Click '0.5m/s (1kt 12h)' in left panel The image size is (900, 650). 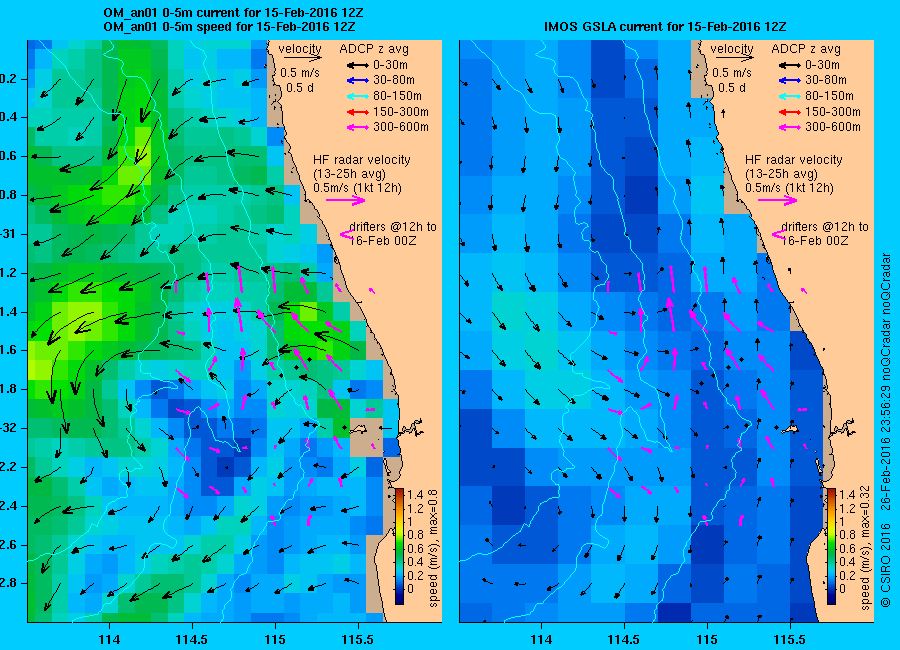358,188
